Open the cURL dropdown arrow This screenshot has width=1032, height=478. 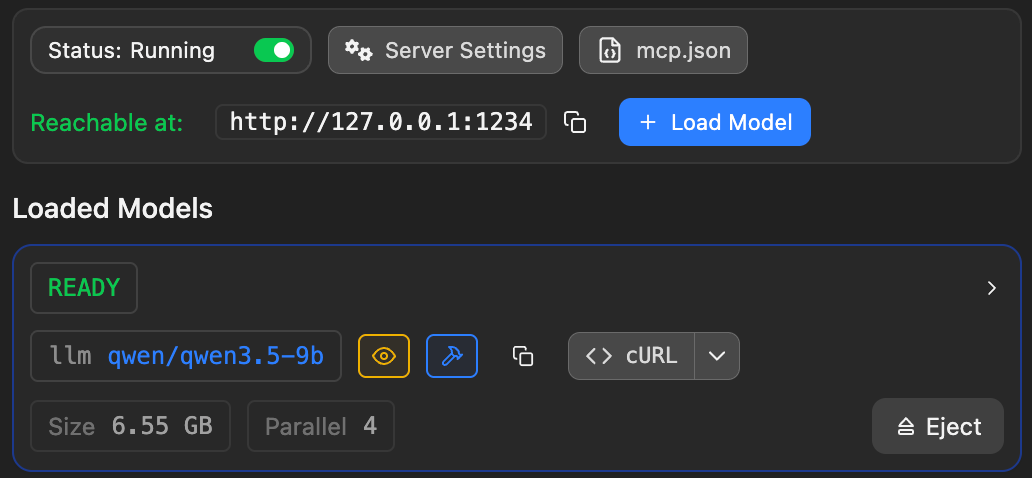point(717,356)
